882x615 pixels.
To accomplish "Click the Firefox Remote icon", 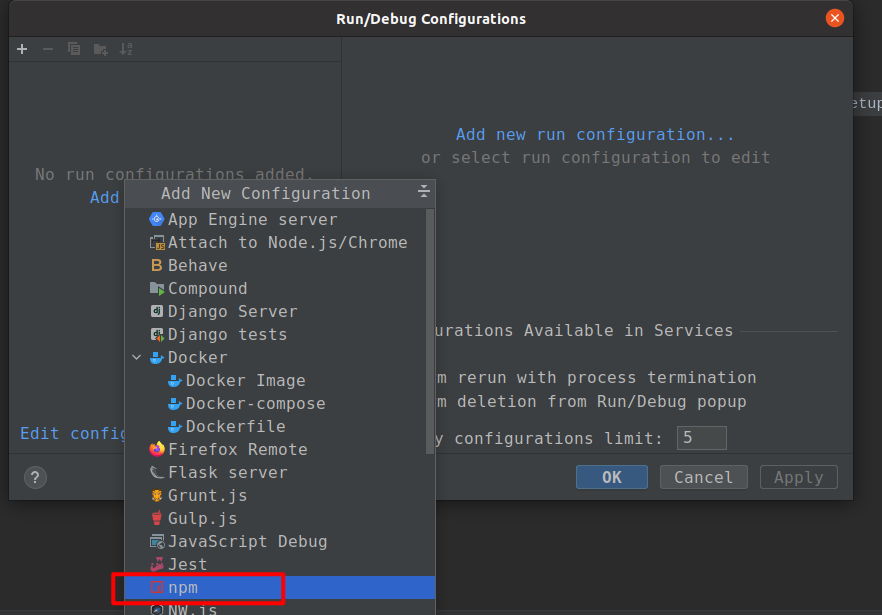I will coord(156,450).
